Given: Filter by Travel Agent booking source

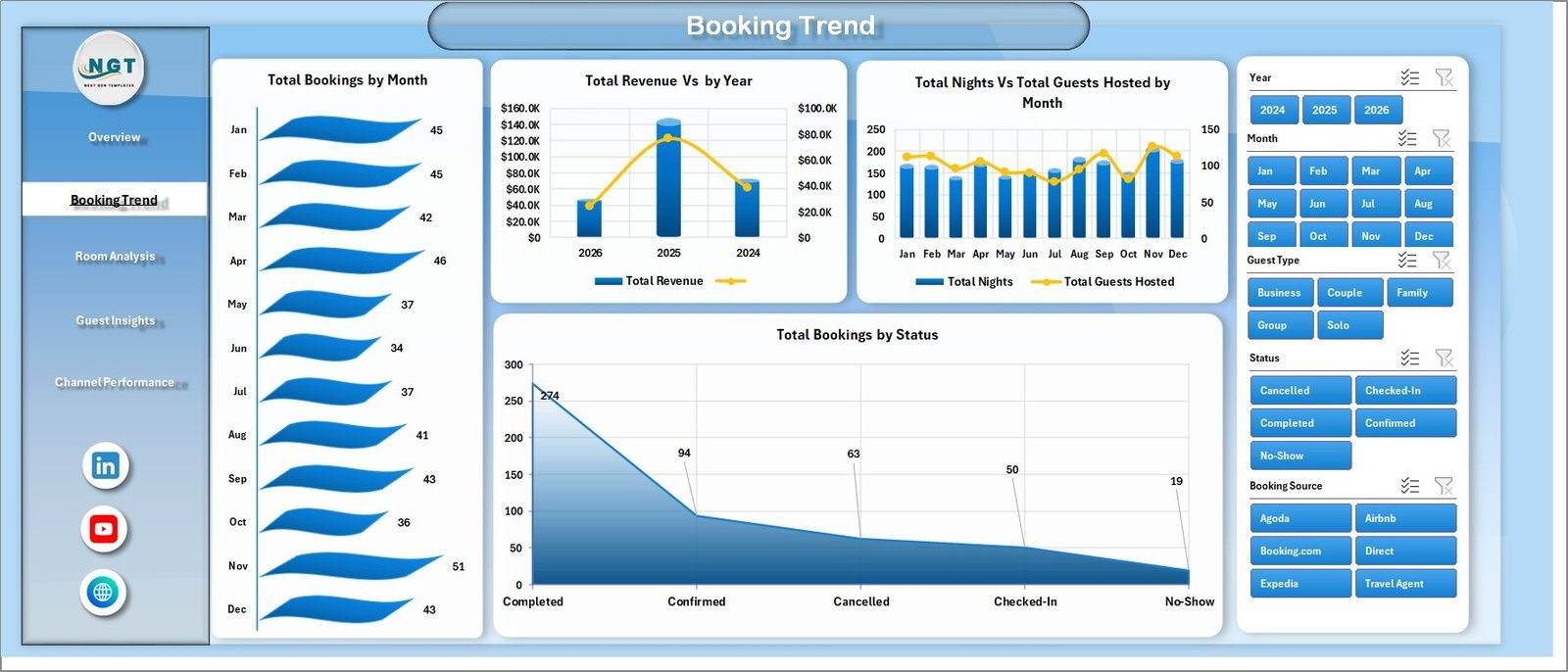Looking at the screenshot, I should pos(1405,583).
